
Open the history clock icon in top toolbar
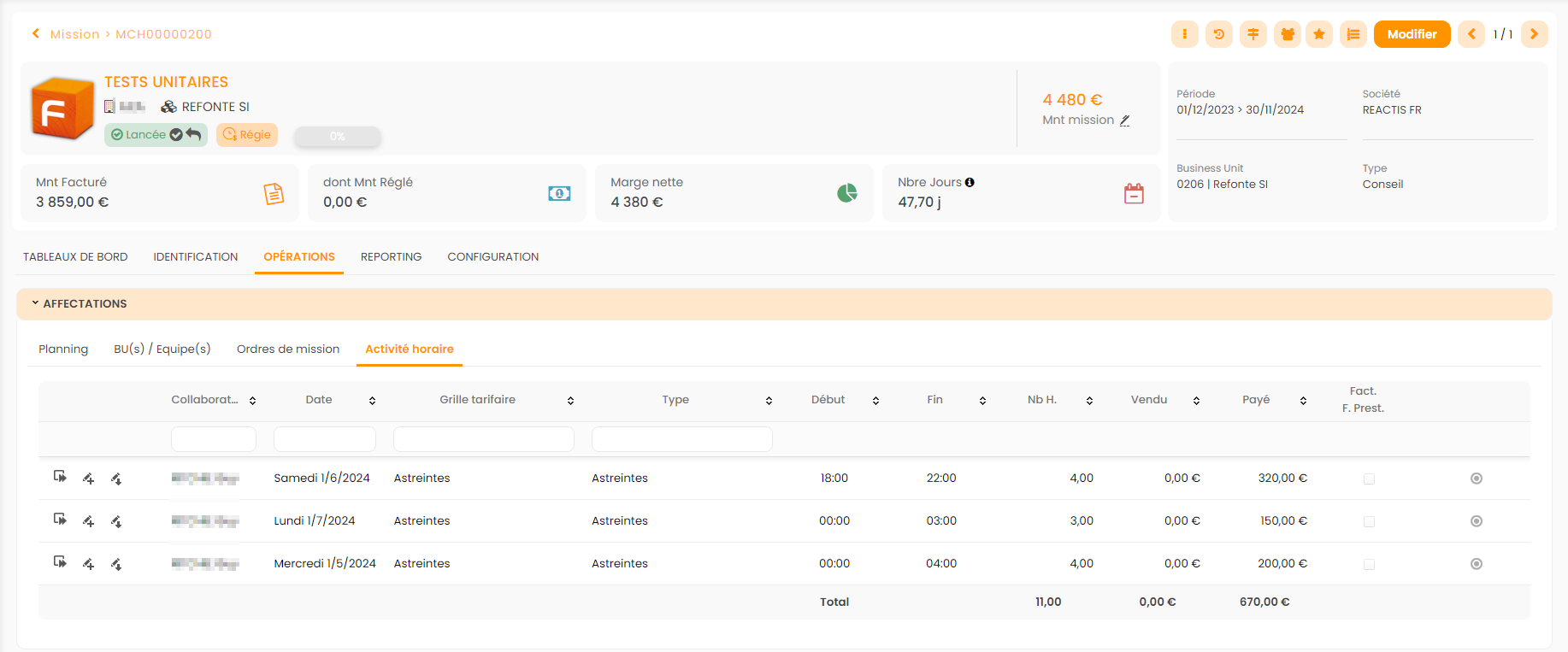coord(1218,34)
